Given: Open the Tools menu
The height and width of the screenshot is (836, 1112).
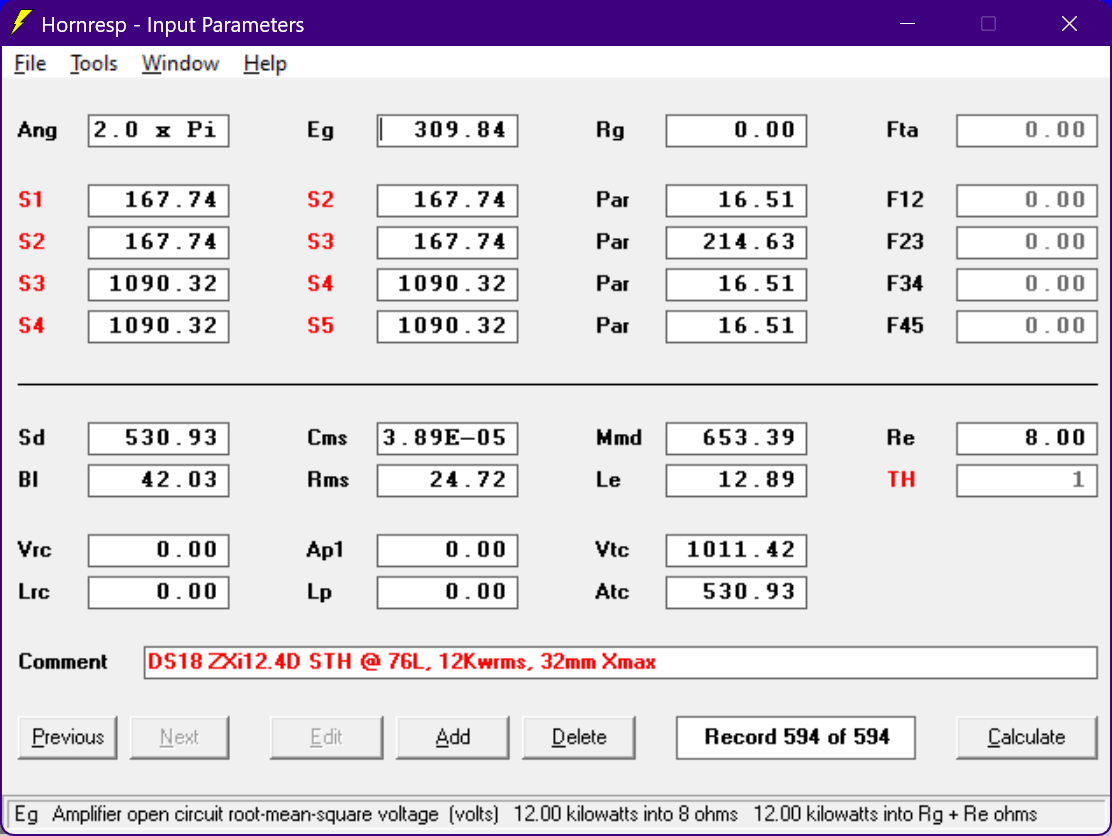Looking at the screenshot, I should pyautogui.click(x=94, y=64).
